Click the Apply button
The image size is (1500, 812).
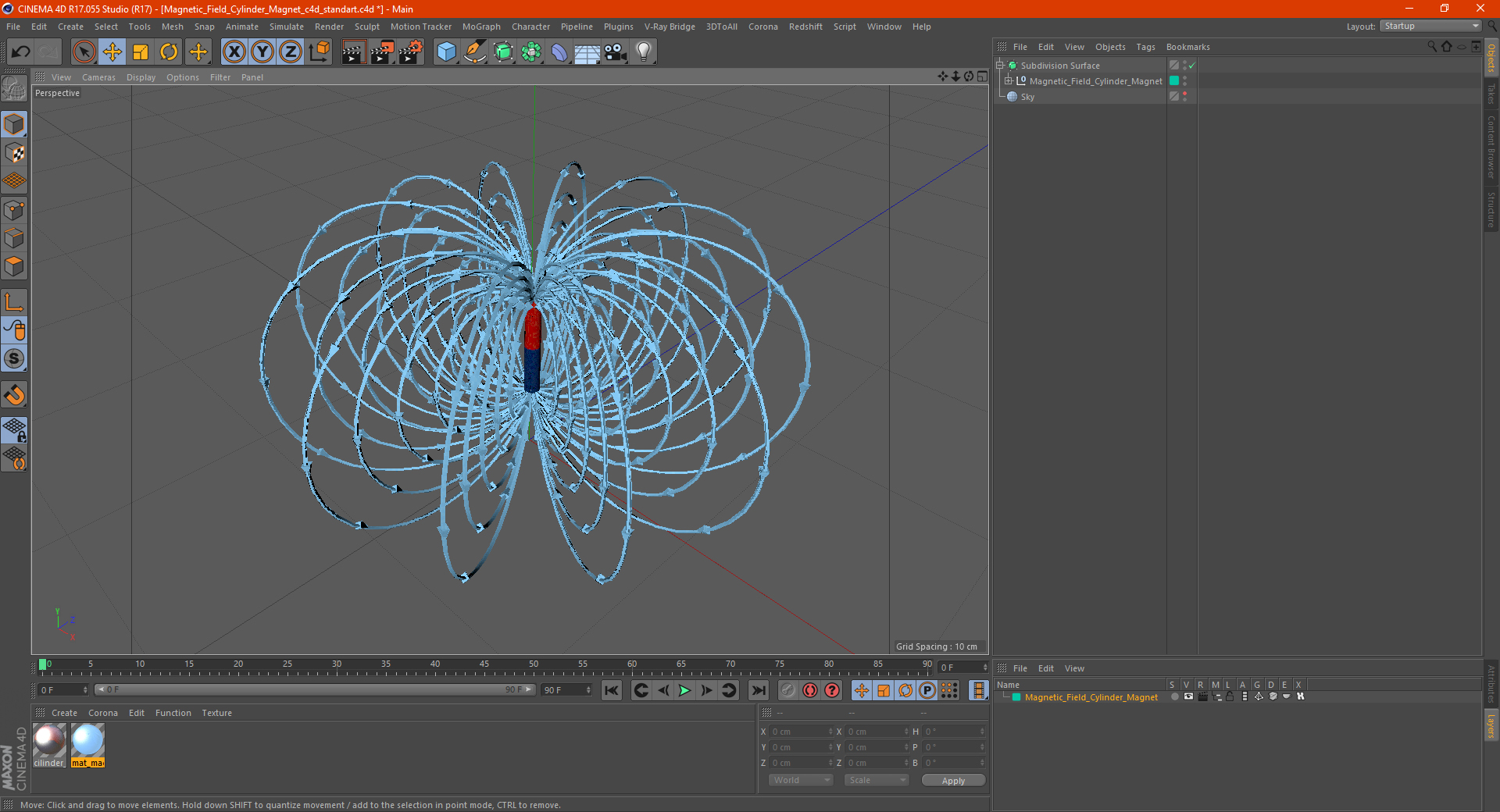pos(953,780)
